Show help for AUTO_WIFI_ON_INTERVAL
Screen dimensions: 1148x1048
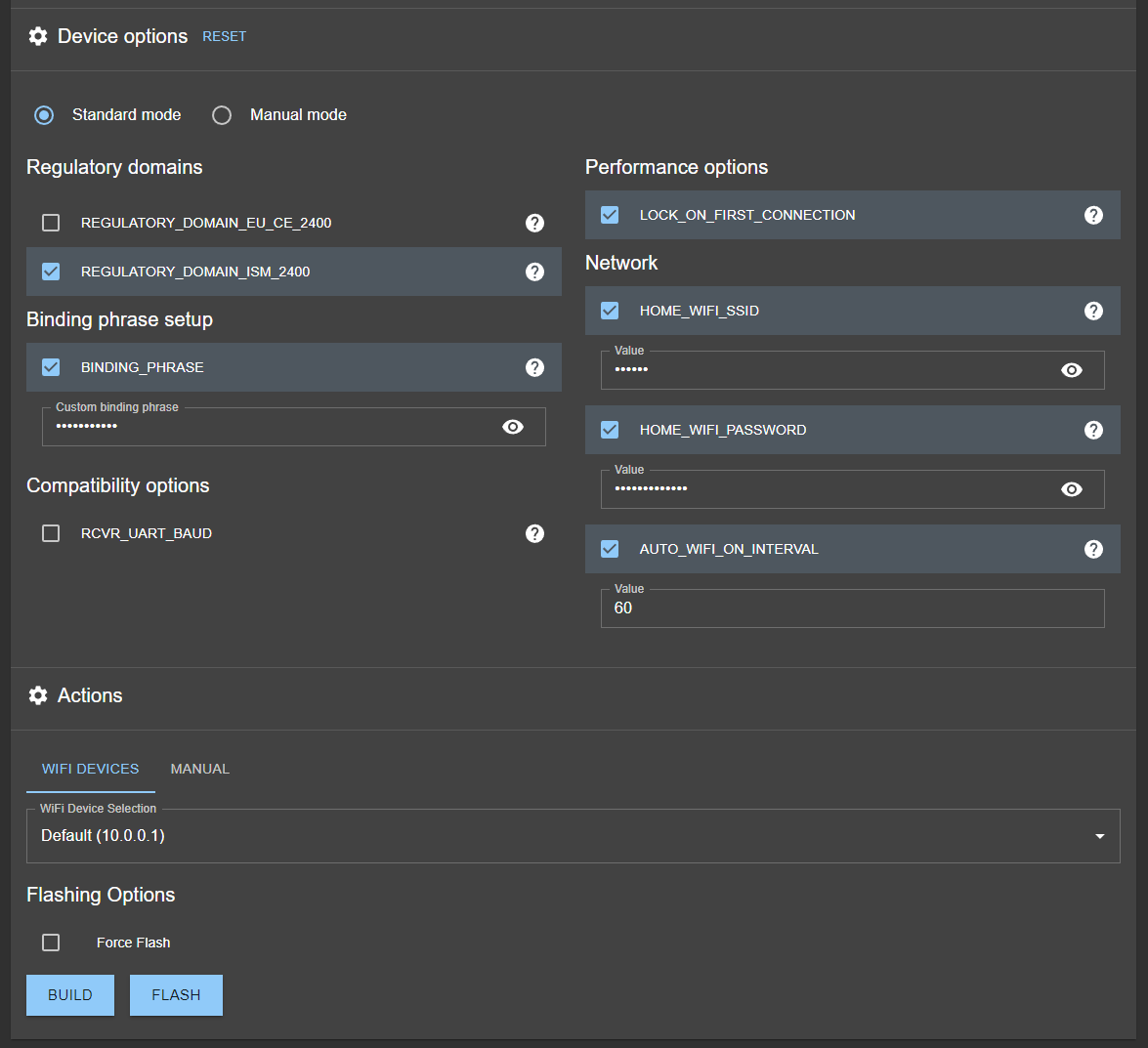(1093, 550)
